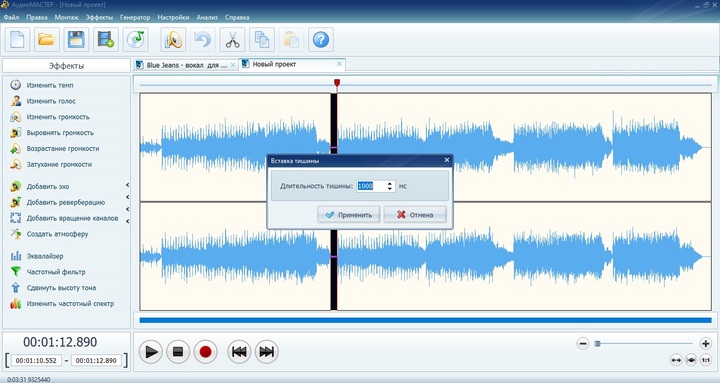Screen dimensions: 720x383
Task: Open Добавить вращение каналов effect
Action: point(64,218)
